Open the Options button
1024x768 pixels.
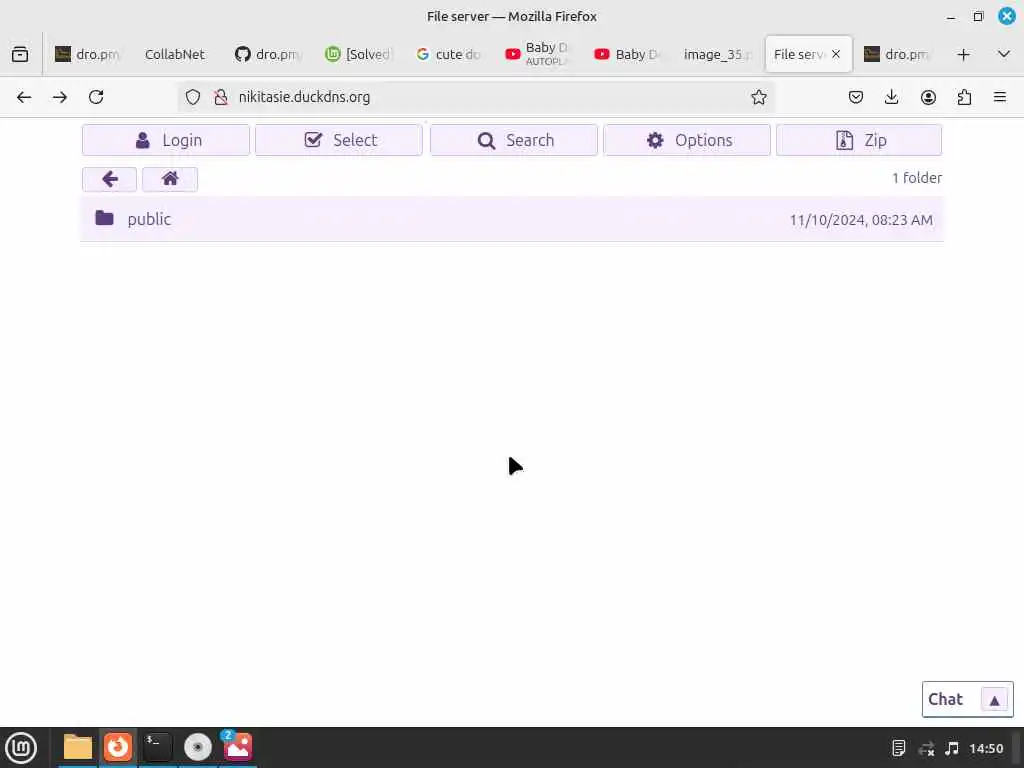click(x=687, y=140)
